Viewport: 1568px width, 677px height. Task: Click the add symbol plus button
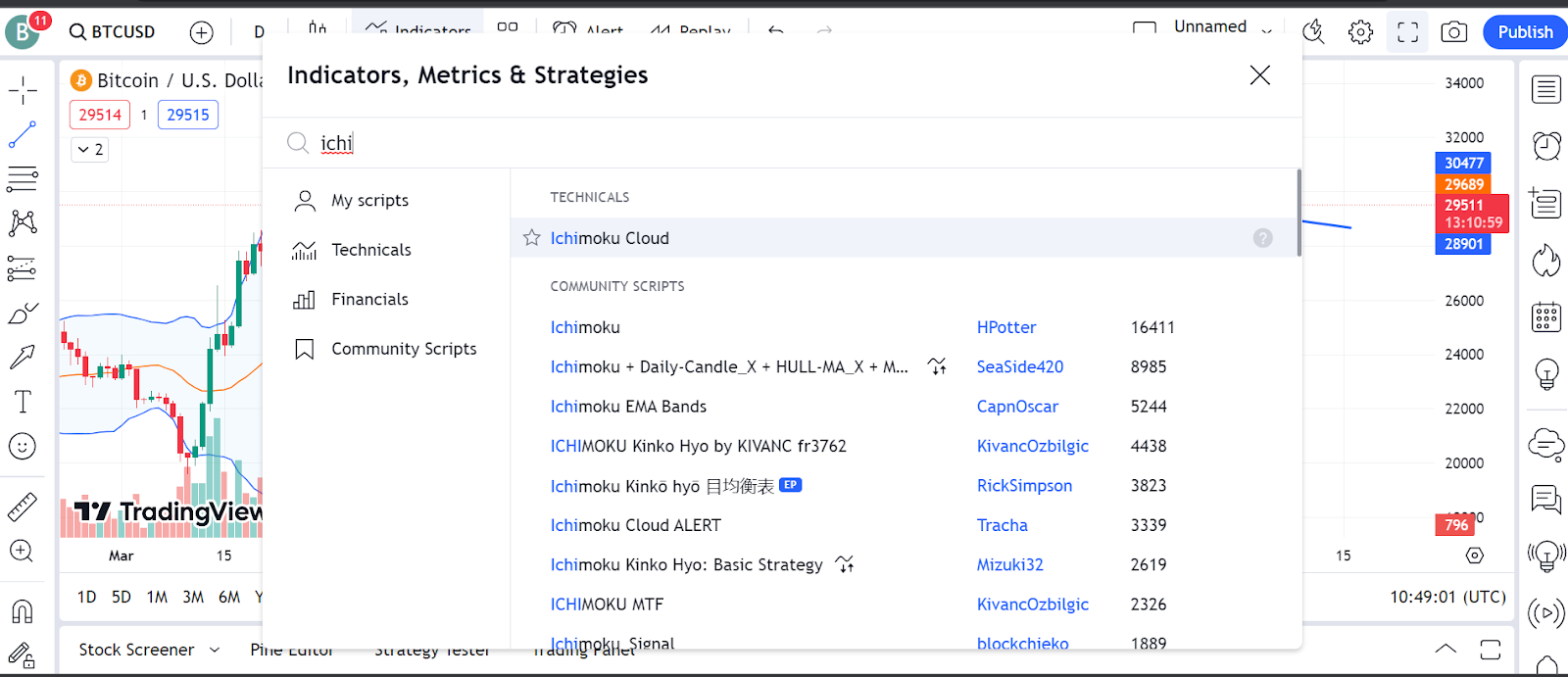(x=201, y=32)
